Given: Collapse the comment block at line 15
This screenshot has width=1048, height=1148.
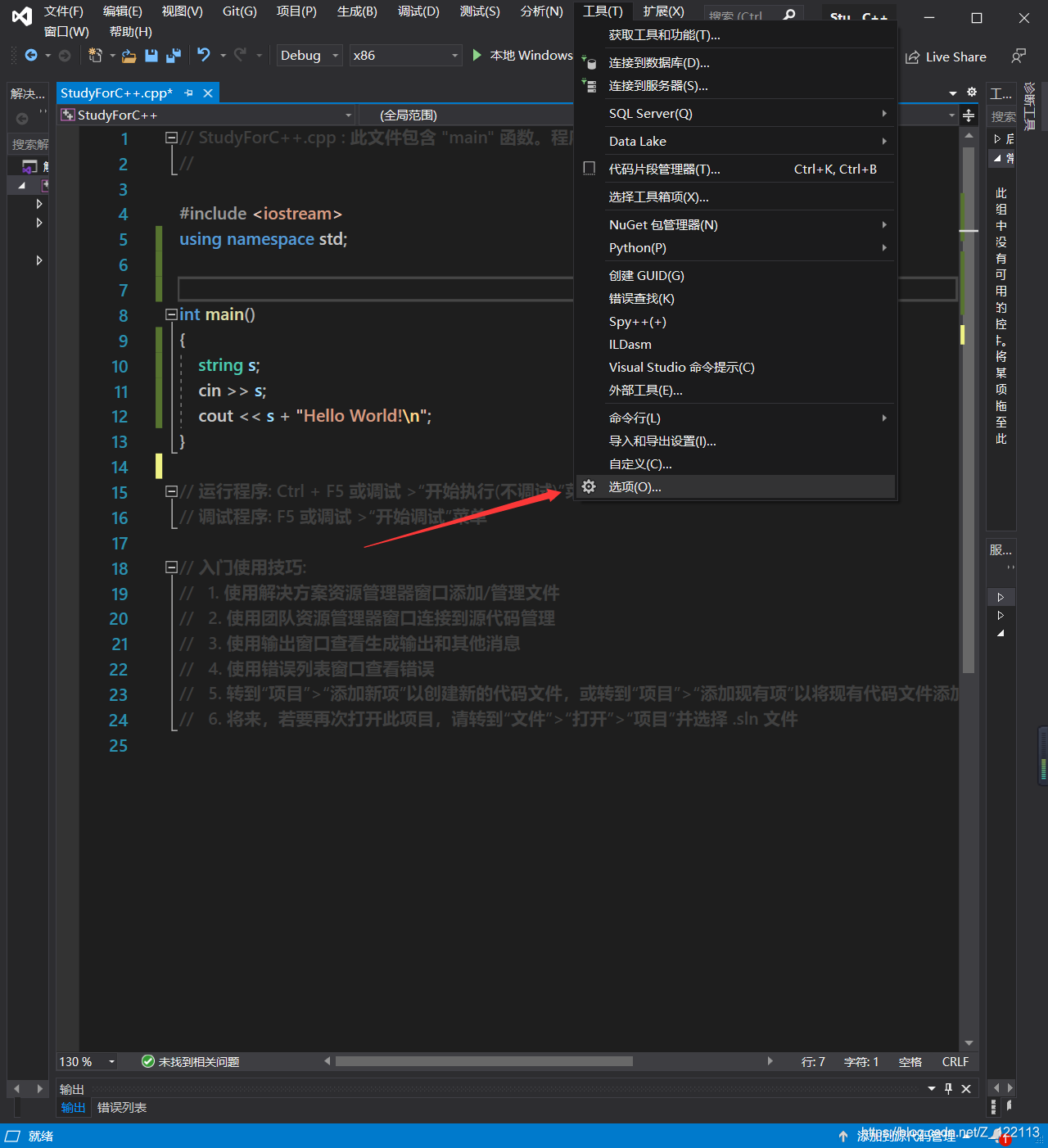Looking at the screenshot, I should tap(172, 491).
